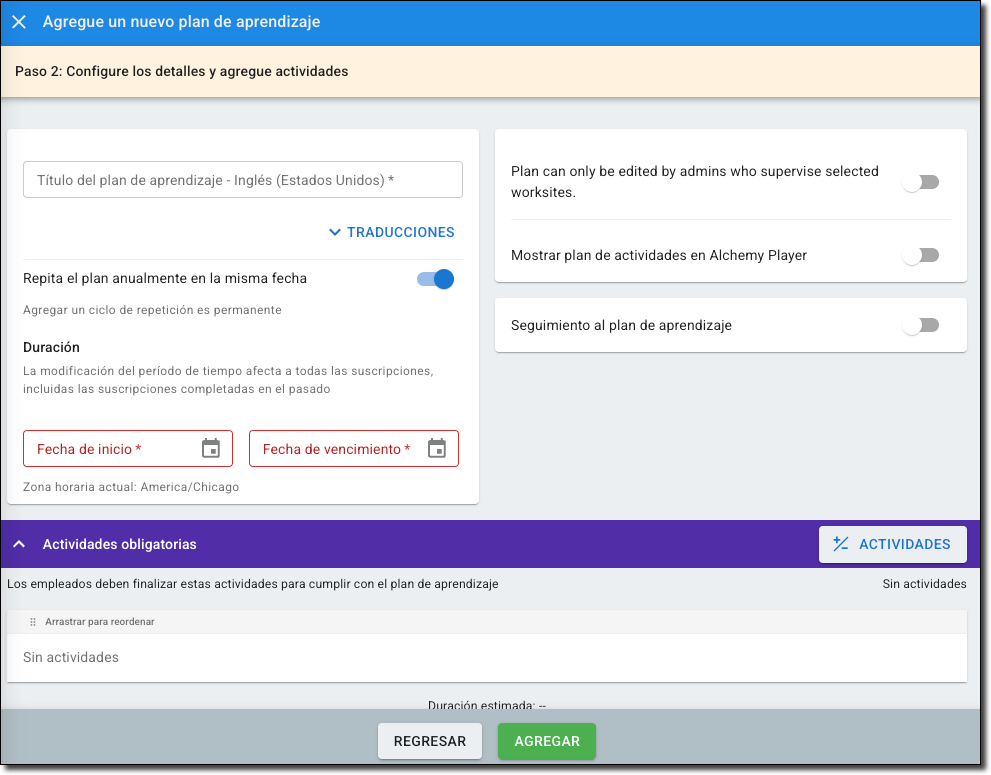Click the drag handle icon beside Arrastrar para reordenar
Image resolution: width=991 pixels, height=775 pixels.
[33, 622]
